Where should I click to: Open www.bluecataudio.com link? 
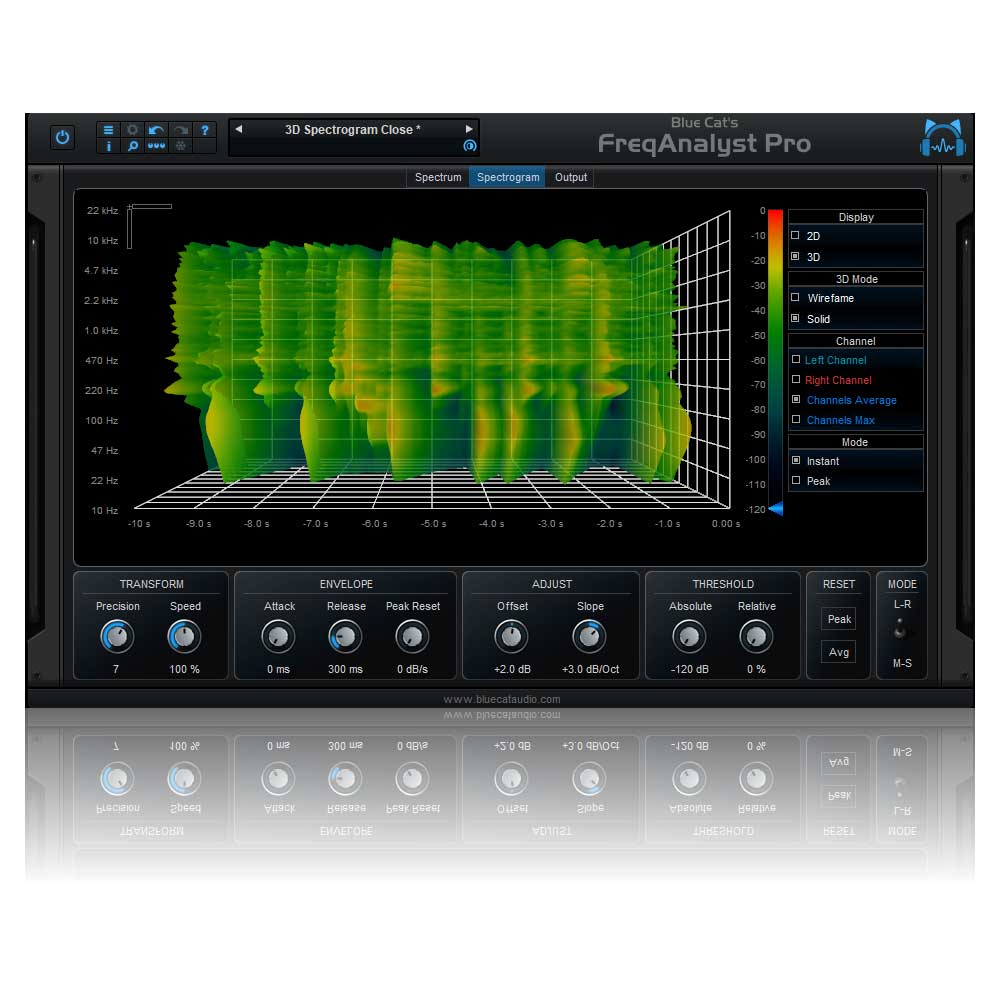tap(502, 700)
